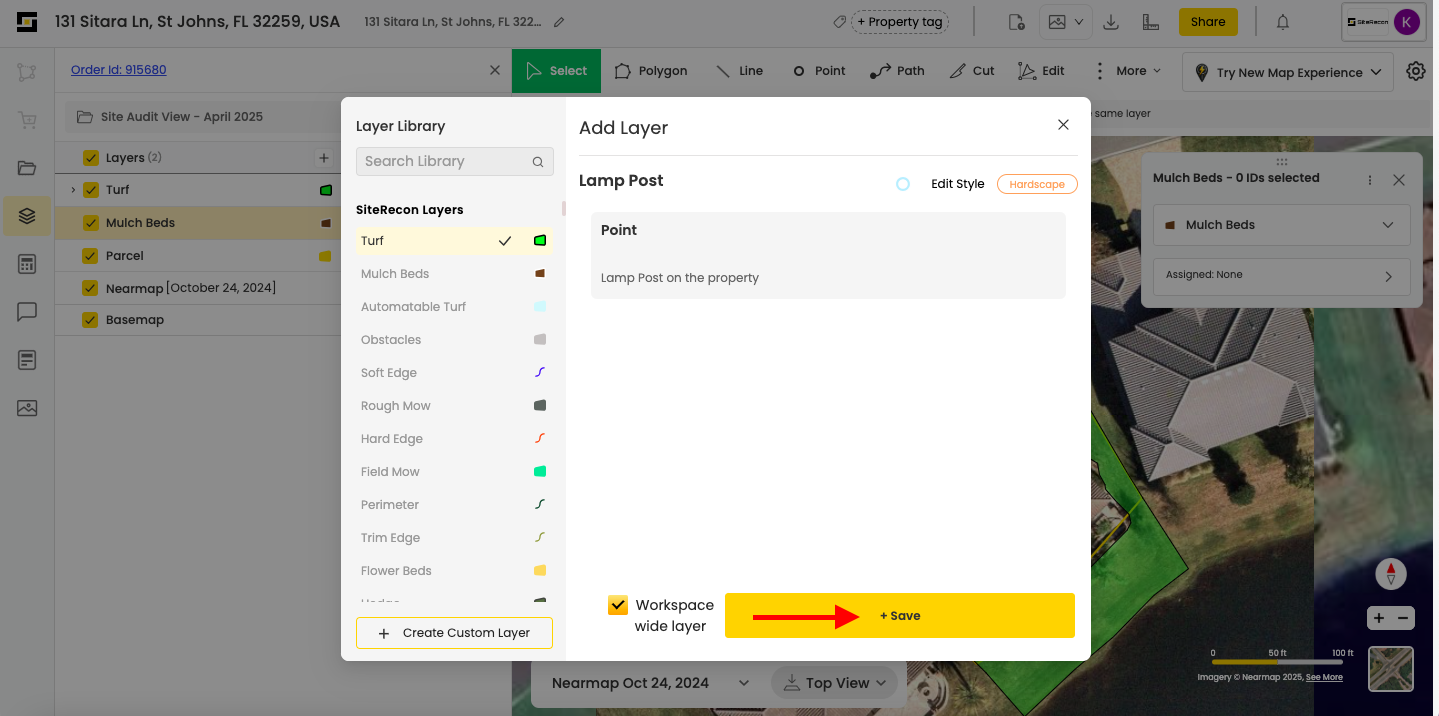The image size is (1439, 716).
Task: Uncheck the Workspace wide layer checkbox
Action: [x=618, y=605]
